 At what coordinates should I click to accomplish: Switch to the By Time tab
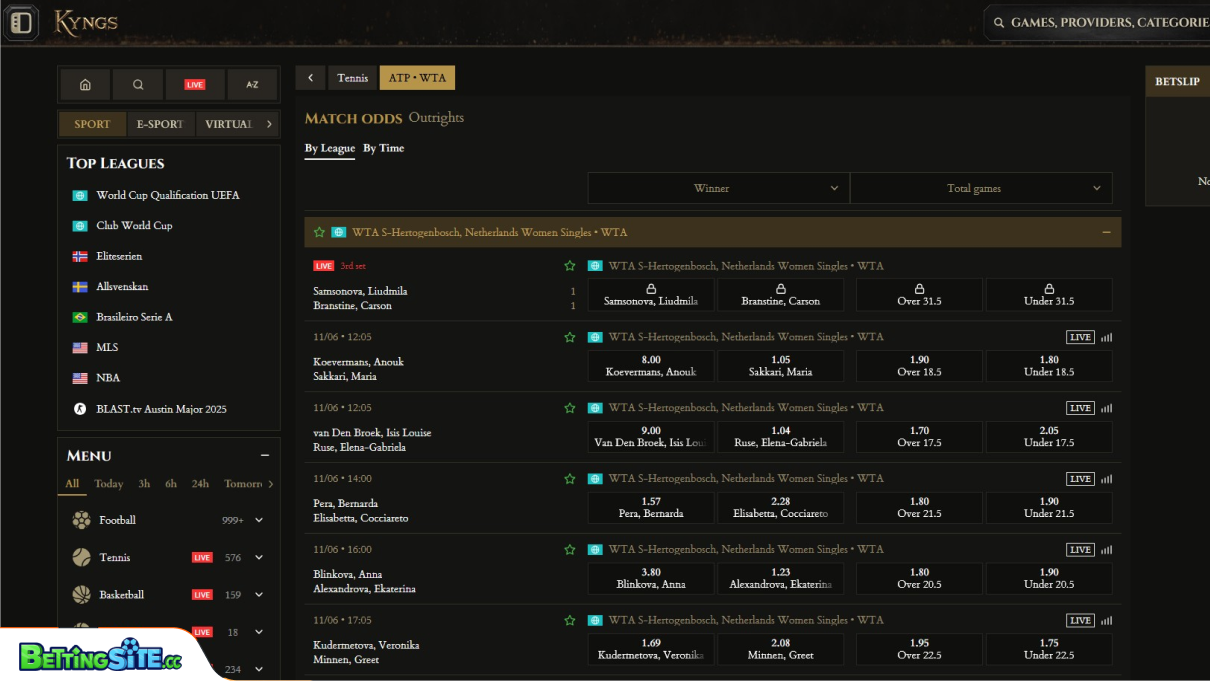coord(383,148)
